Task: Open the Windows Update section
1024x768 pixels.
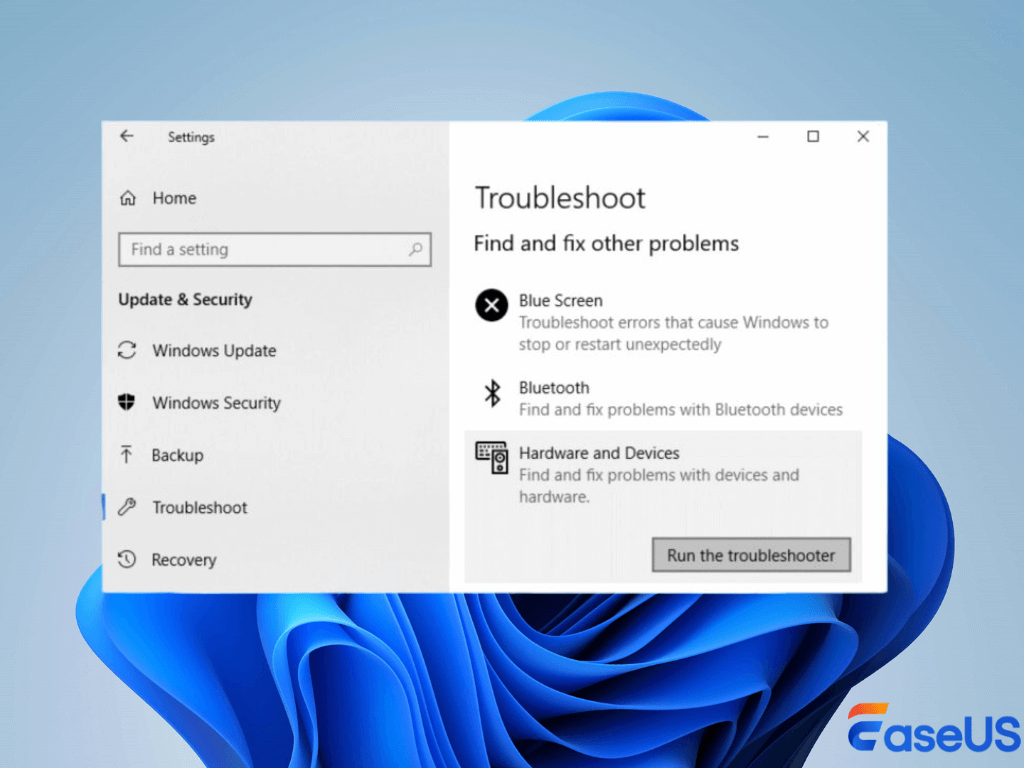Action: coord(214,351)
